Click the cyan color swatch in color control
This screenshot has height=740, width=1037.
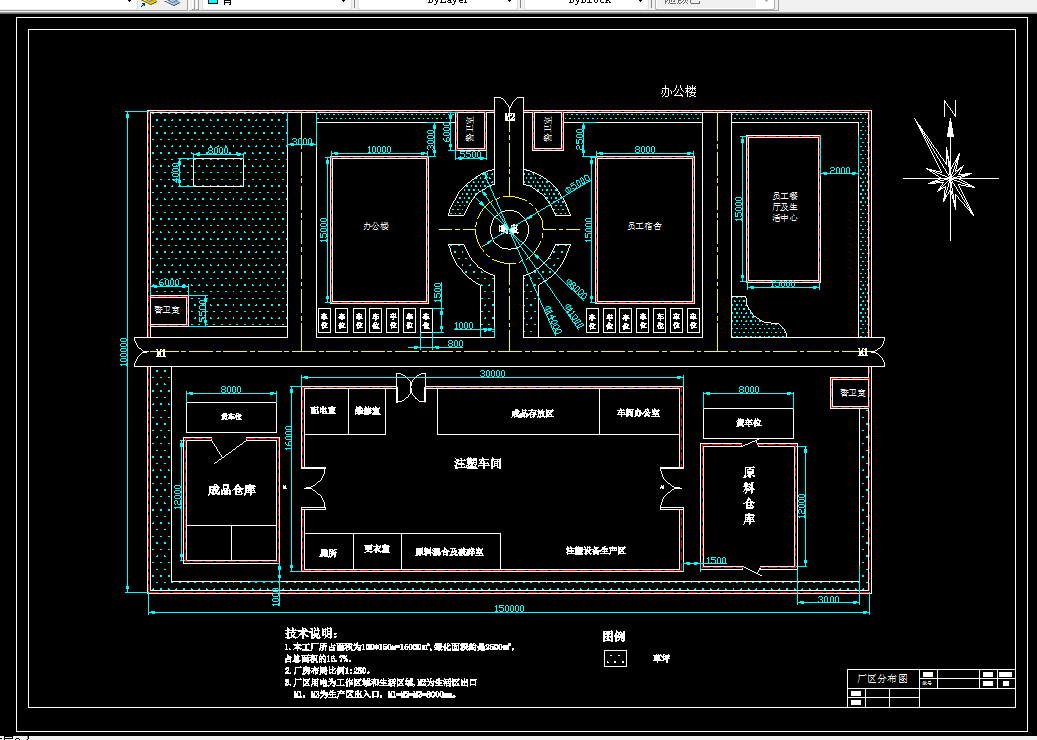(213, 4)
